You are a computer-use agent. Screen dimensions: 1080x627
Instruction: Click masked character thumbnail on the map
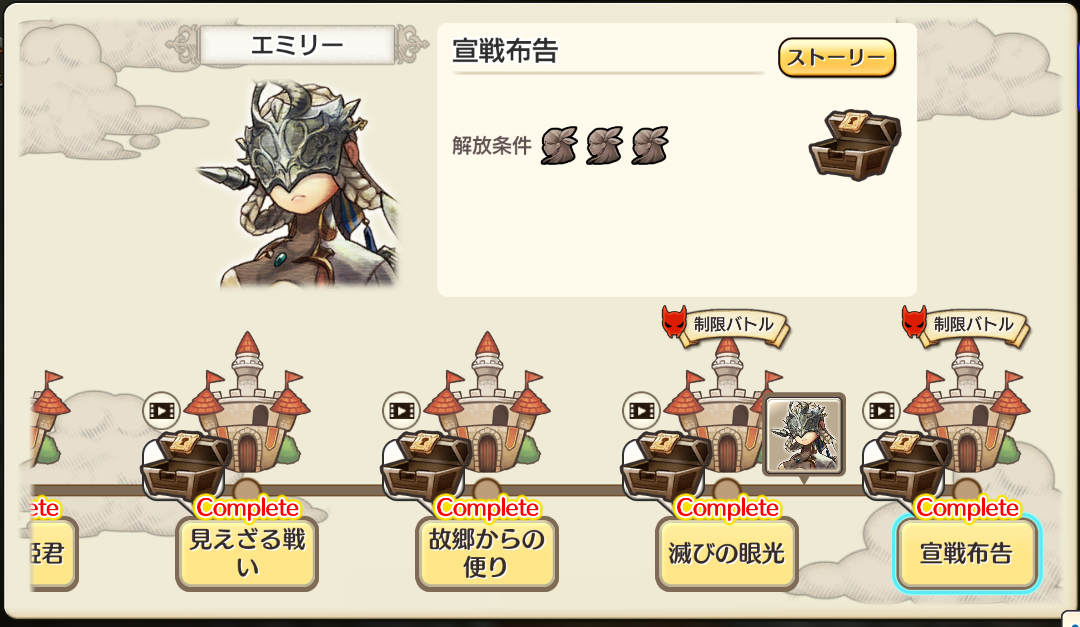(804, 435)
